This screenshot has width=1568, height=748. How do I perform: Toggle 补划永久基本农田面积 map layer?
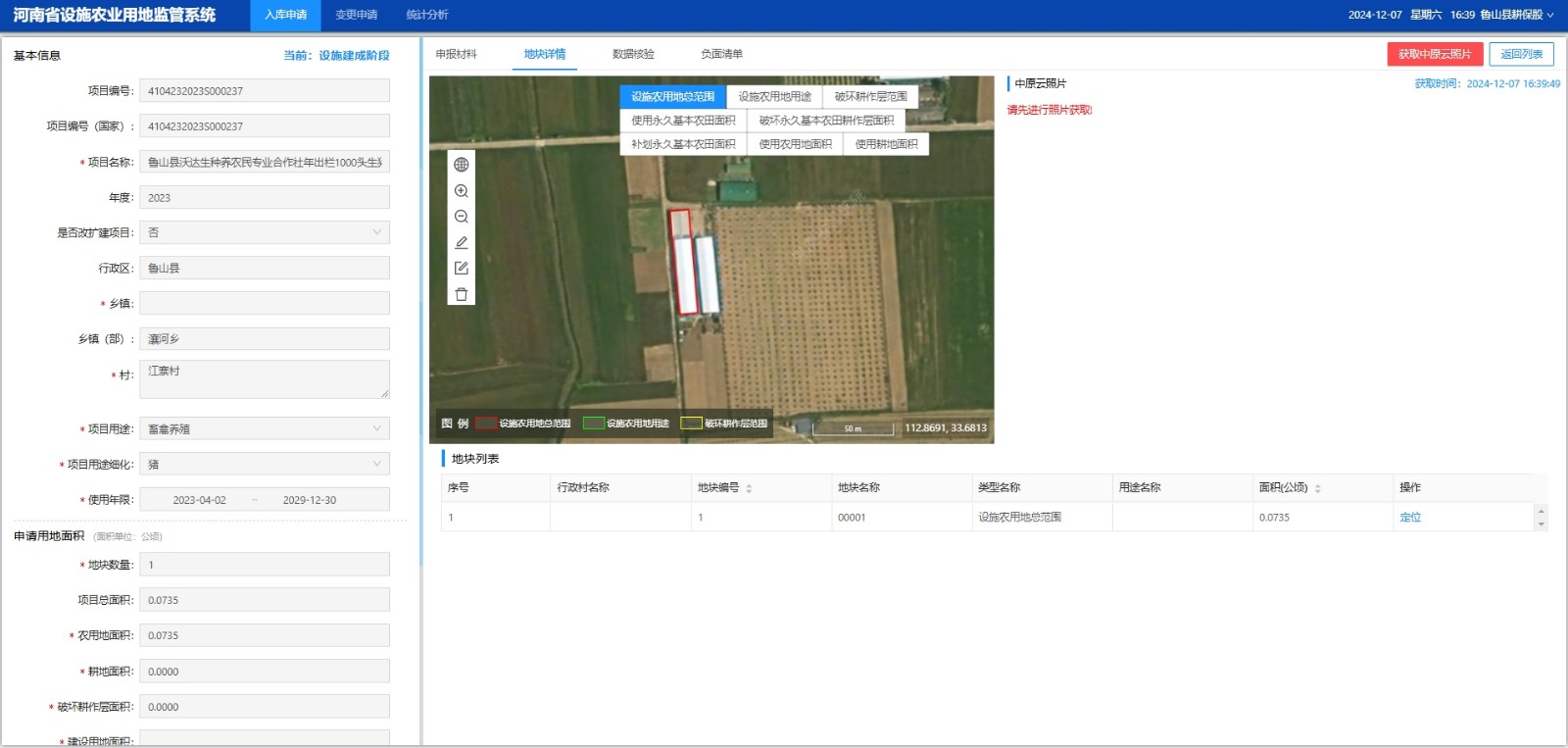pyautogui.click(x=683, y=144)
